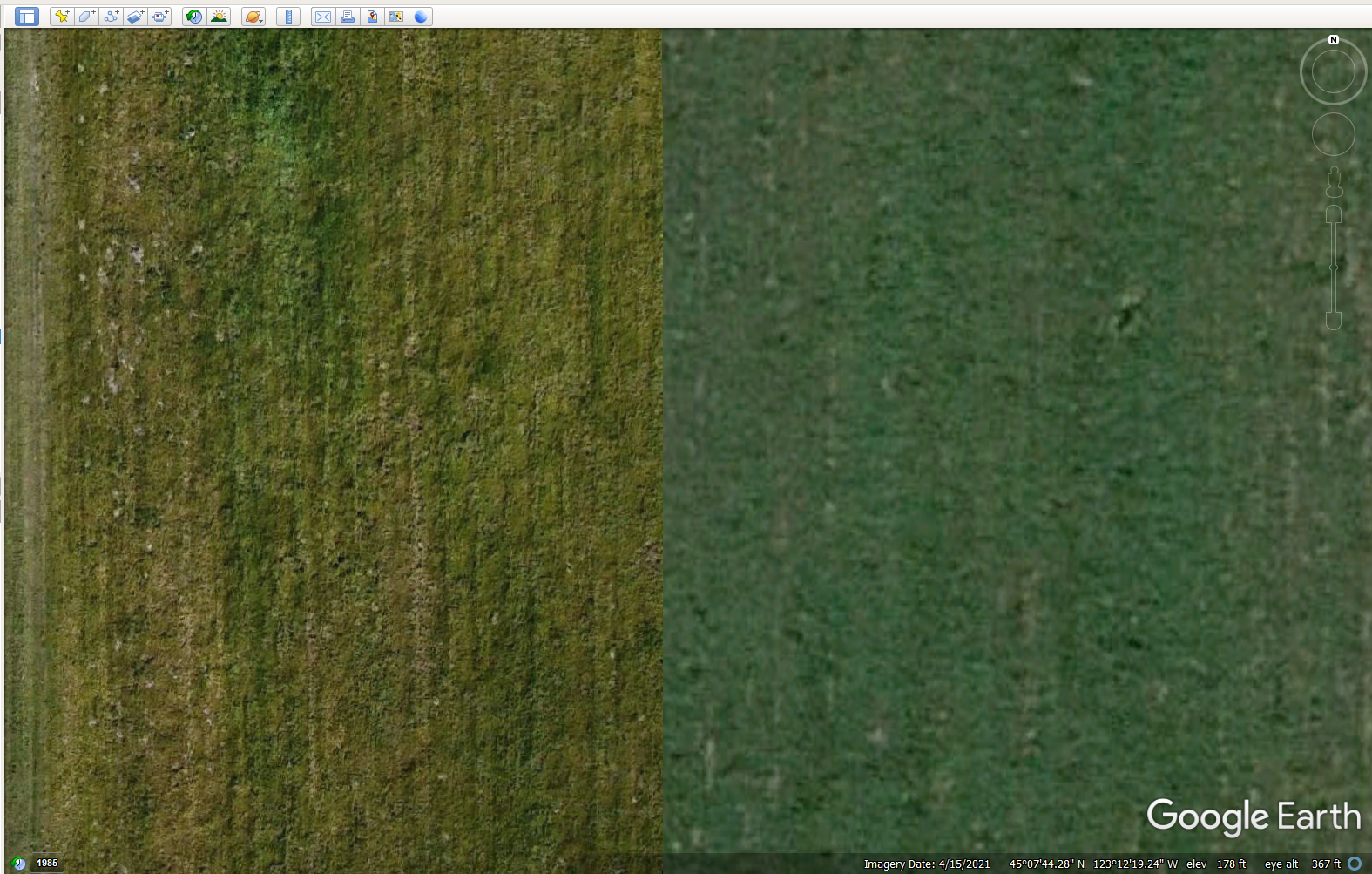1372x874 pixels.
Task: Show historical imagery clock button
Action: (x=194, y=17)
